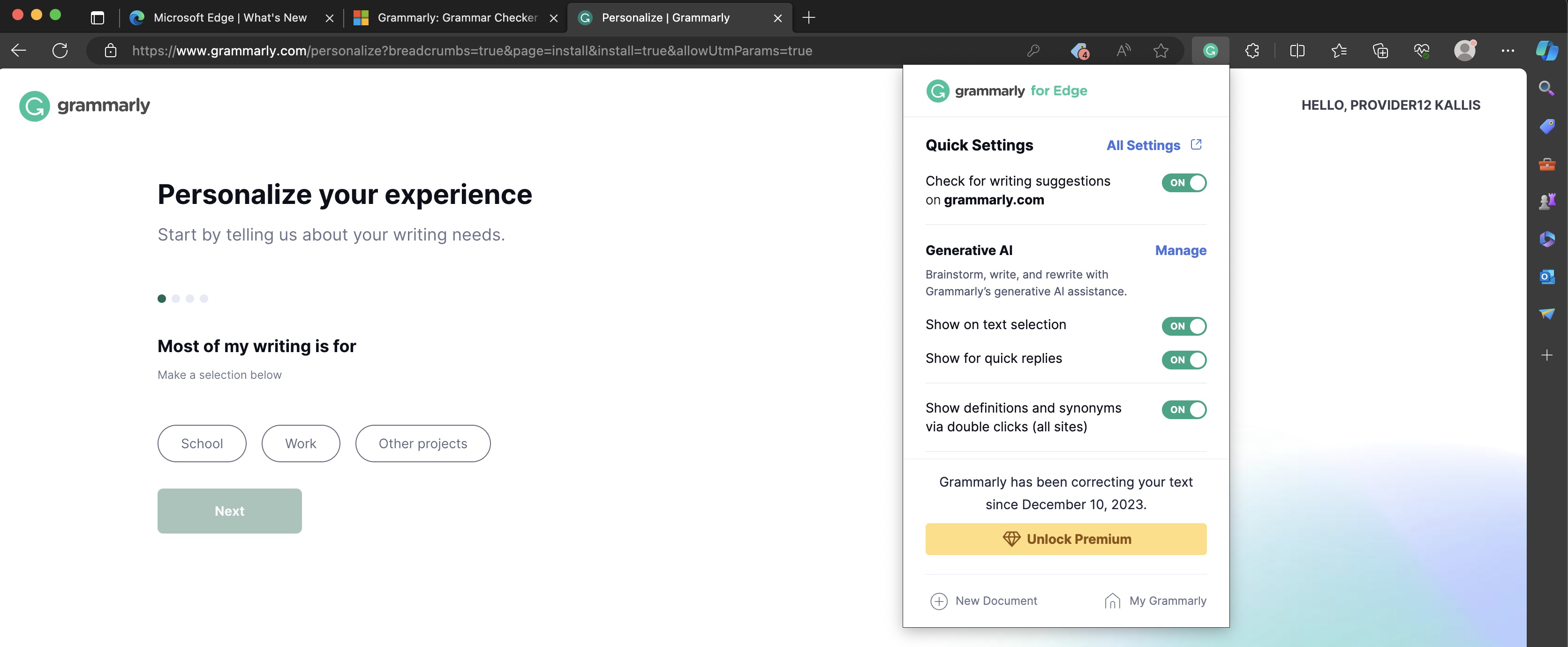
Task: Click the Unlock Premium diamond icon
Action: [x=1010, y=539]
